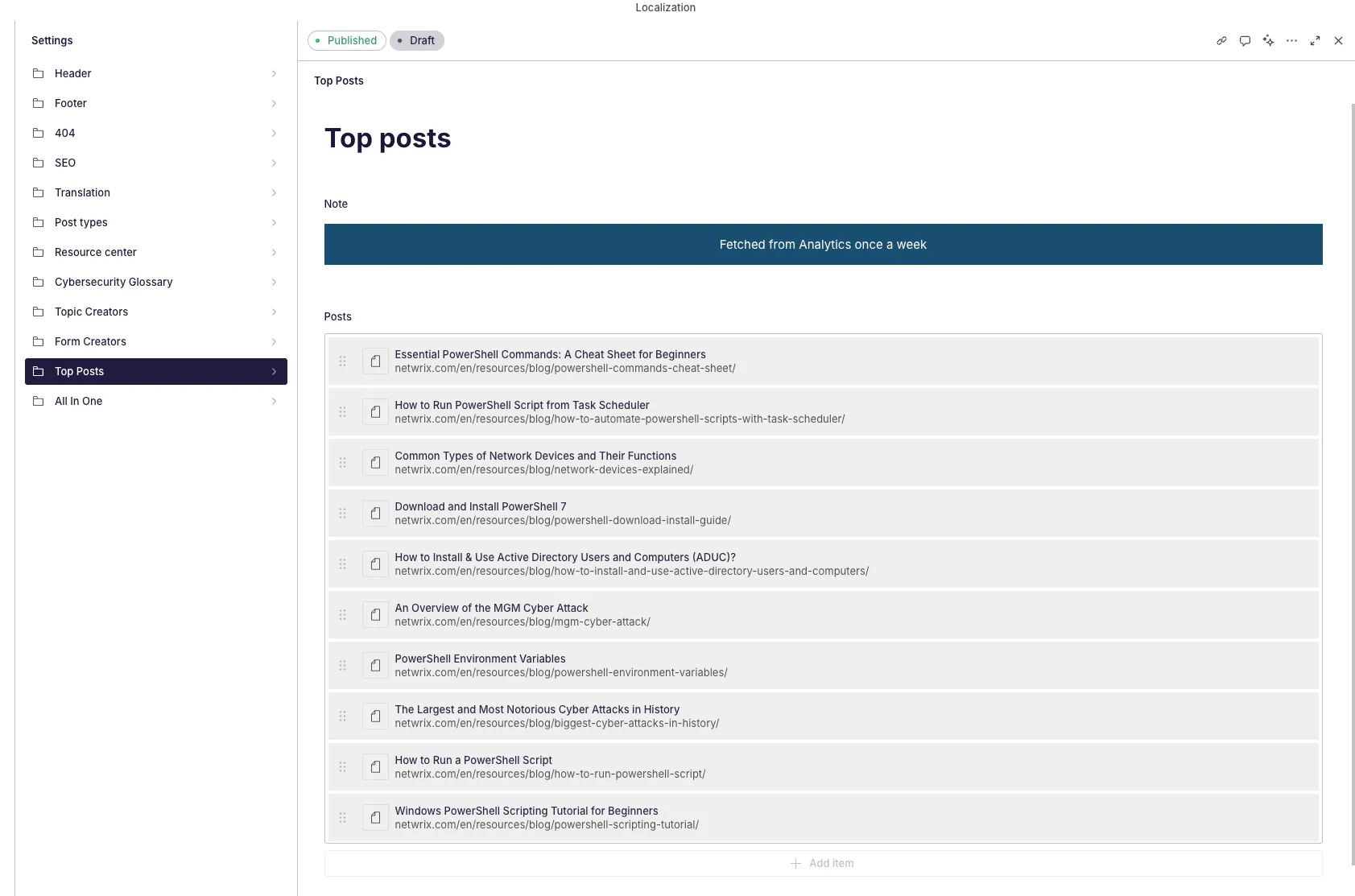Click document icon of Essential PowerShell Commands post
Image resolution: width=1355 pixels, height=896 pixels.
coord(375,361)
